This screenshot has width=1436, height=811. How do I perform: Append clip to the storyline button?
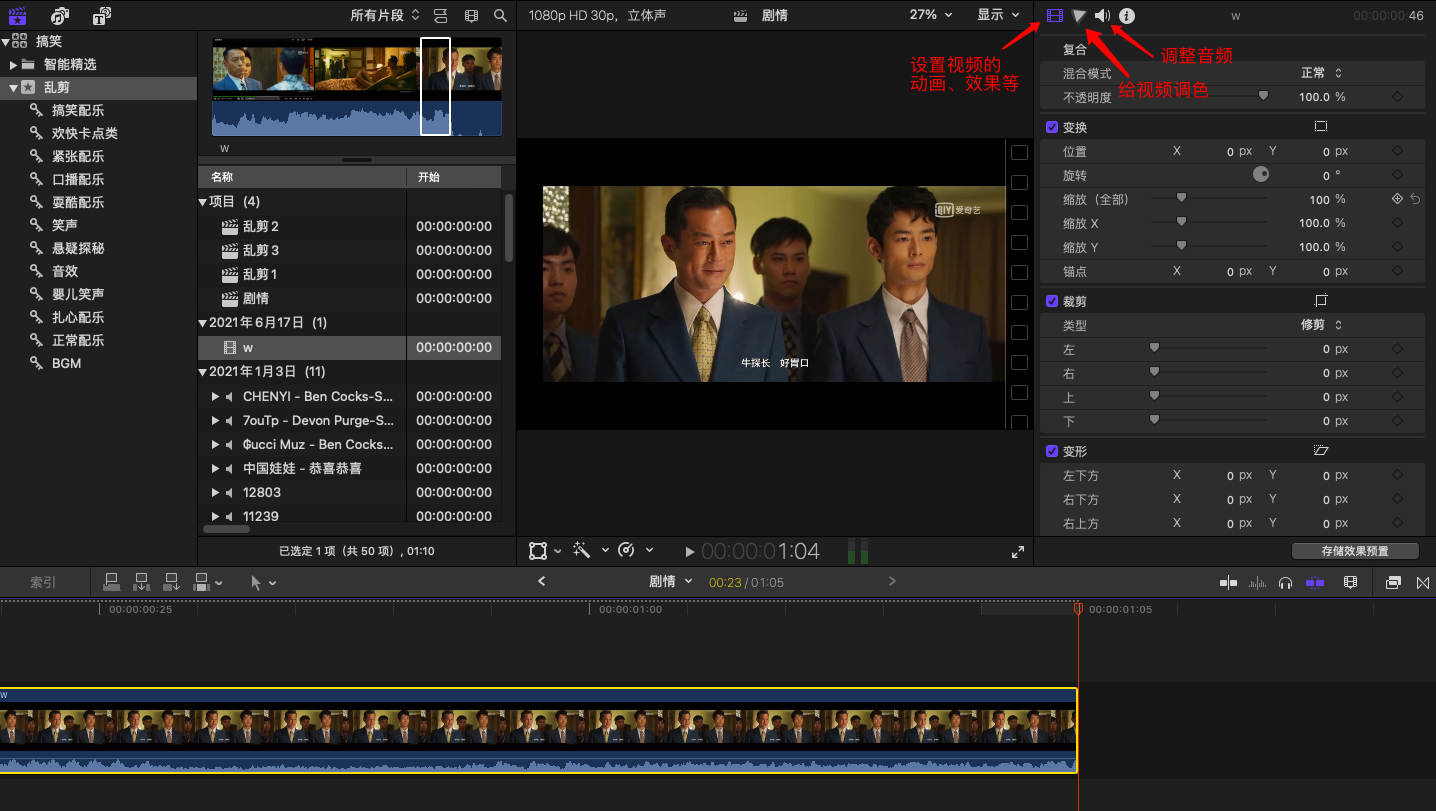point(172,581)
